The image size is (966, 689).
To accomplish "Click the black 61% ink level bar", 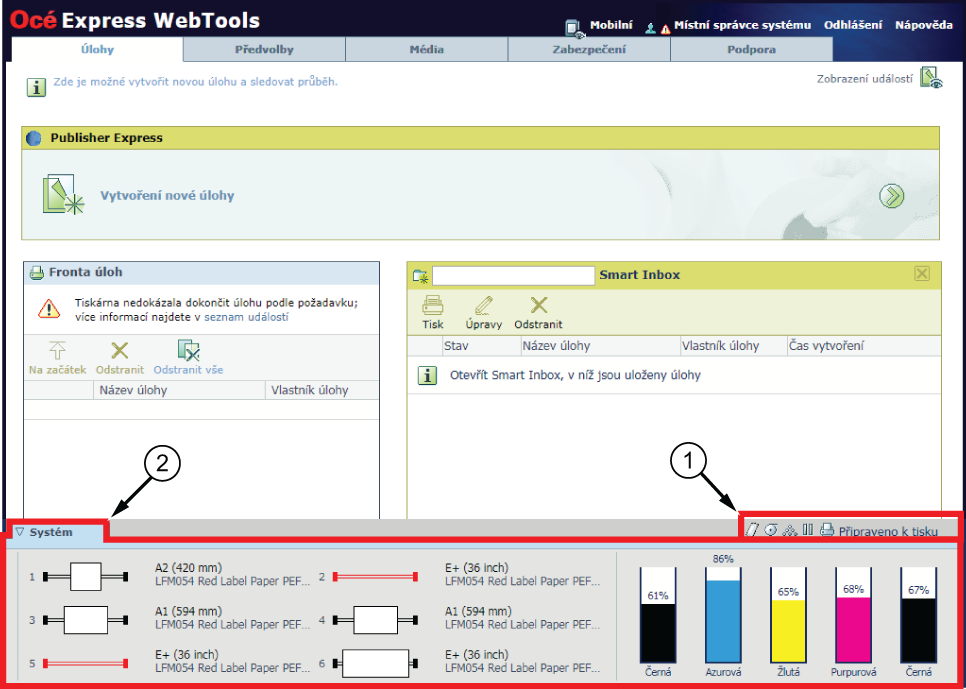I will [x=658, y=615].
